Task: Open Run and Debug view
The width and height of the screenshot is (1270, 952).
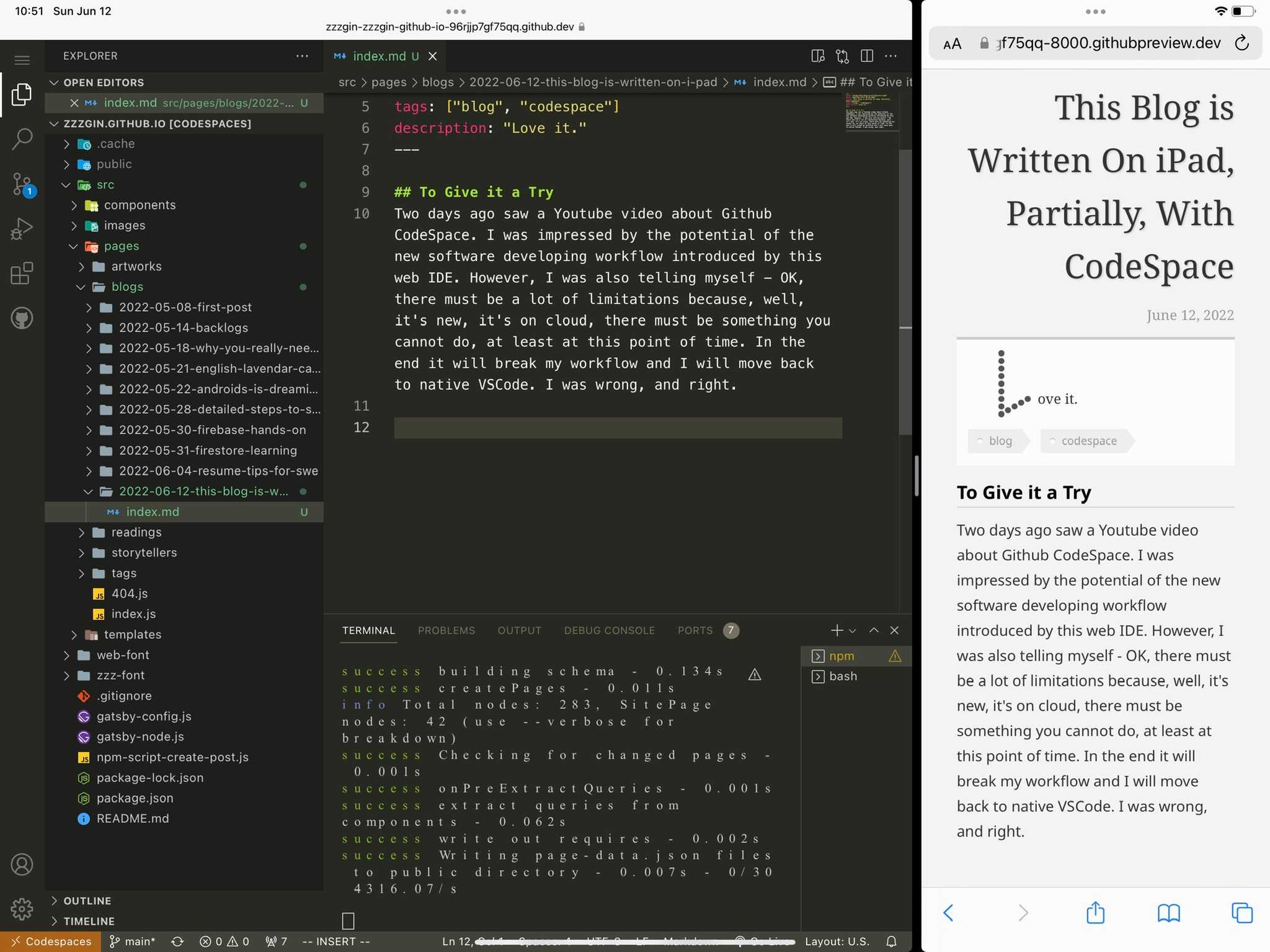Action: click(x=22, y=228)
